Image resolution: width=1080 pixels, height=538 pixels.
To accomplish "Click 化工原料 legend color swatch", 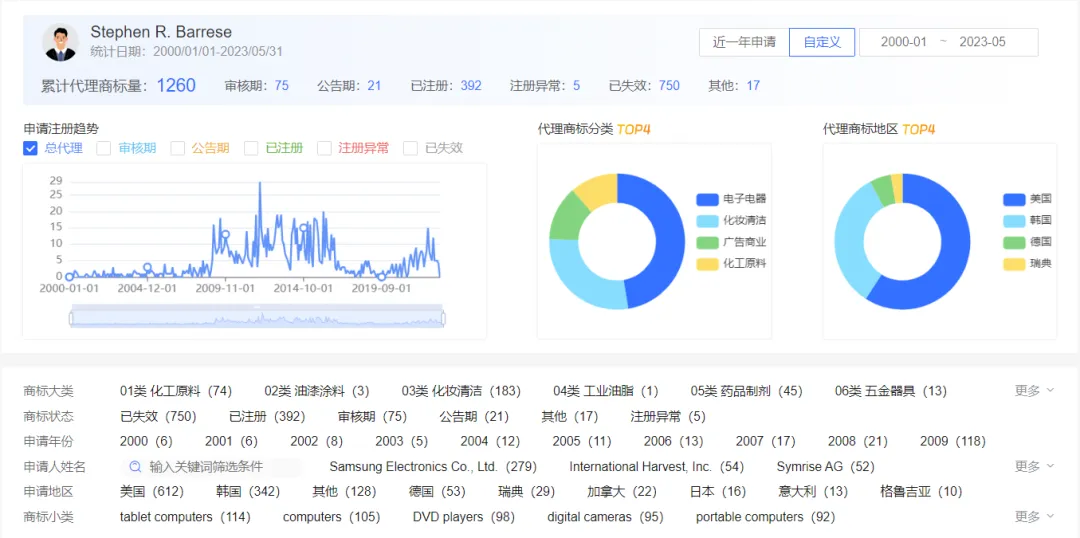I will coord(707,263).
